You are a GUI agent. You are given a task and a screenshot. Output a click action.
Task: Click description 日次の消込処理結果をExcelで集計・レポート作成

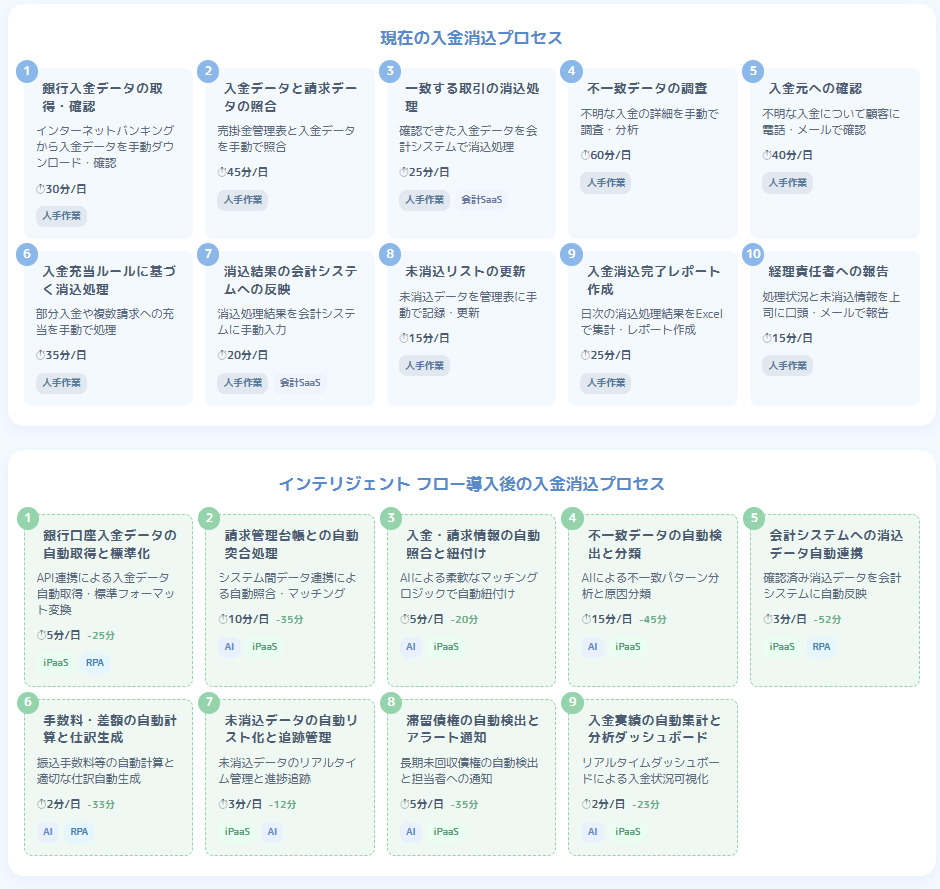pyautogui.click(x=652, y=321)
